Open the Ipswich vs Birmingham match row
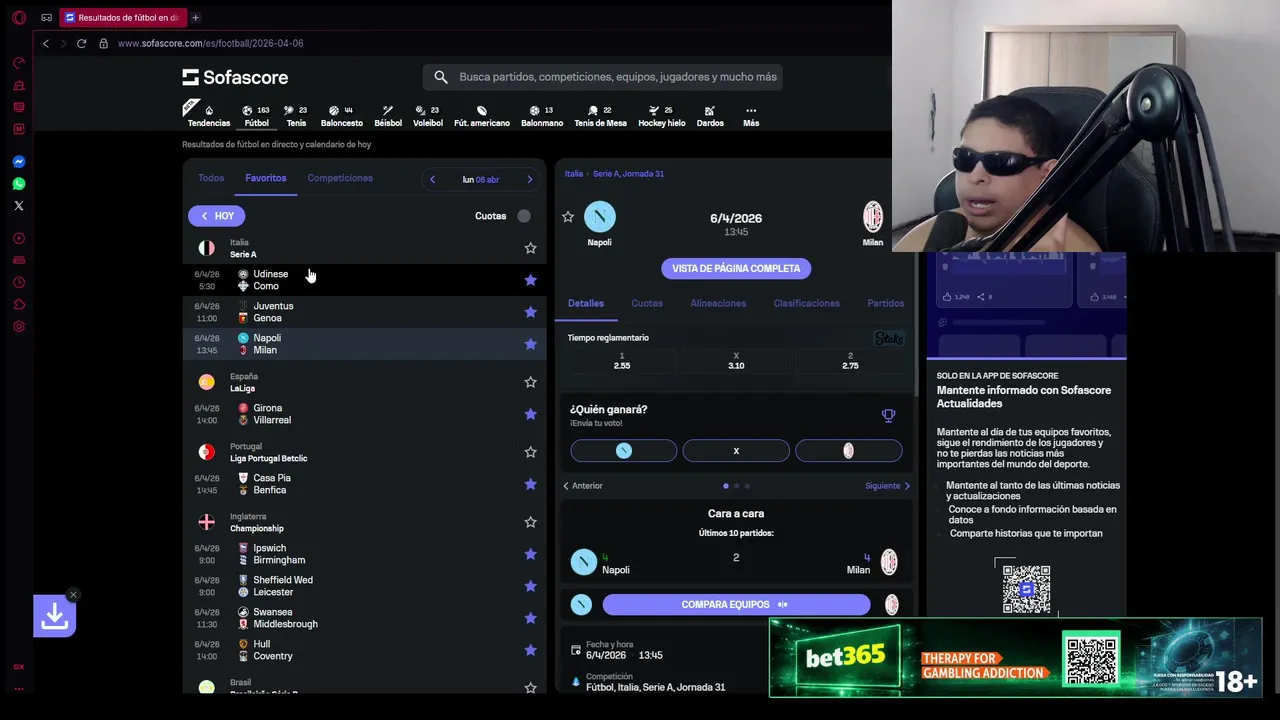The height and width of the screenshot is (720, 1280). click(364, 554)
